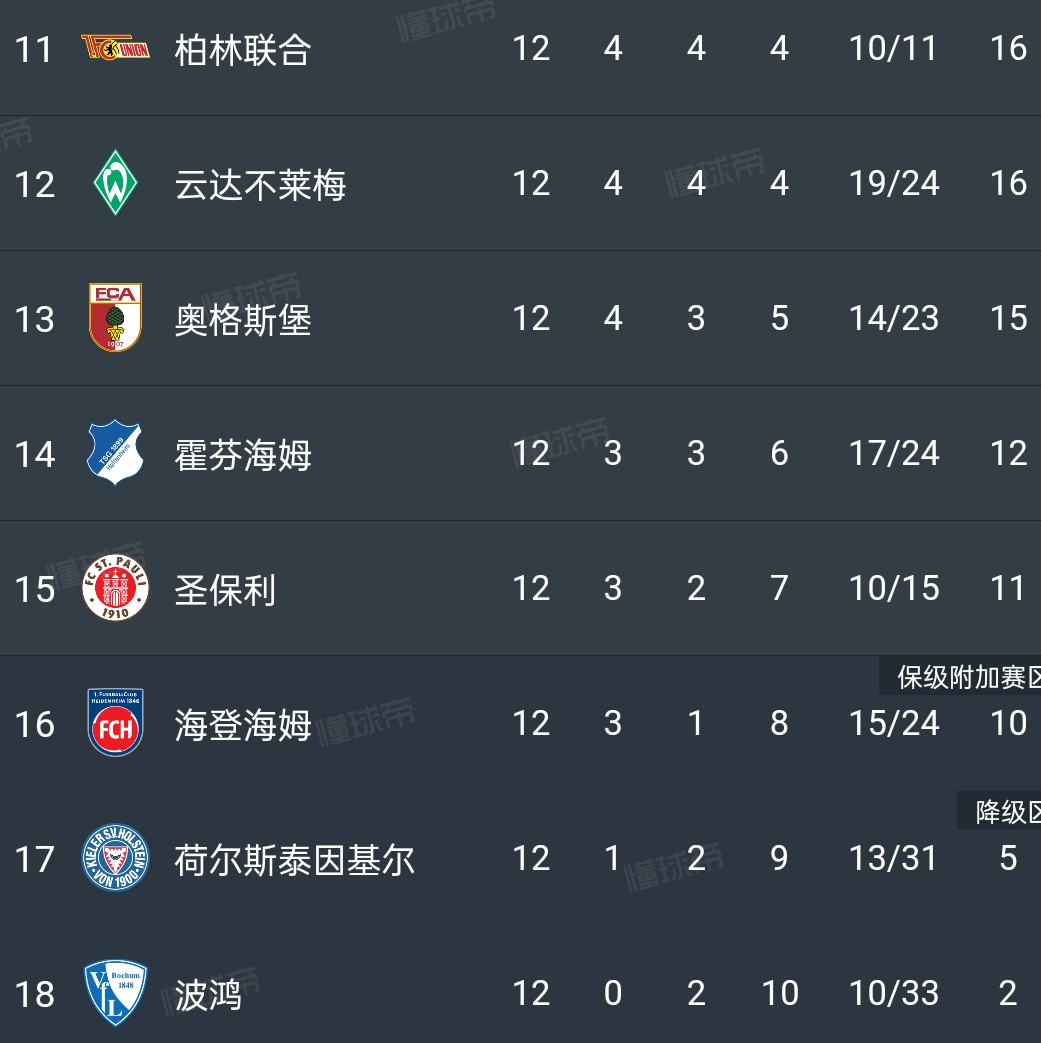Tap 圣保利 team name

(225, 589)
